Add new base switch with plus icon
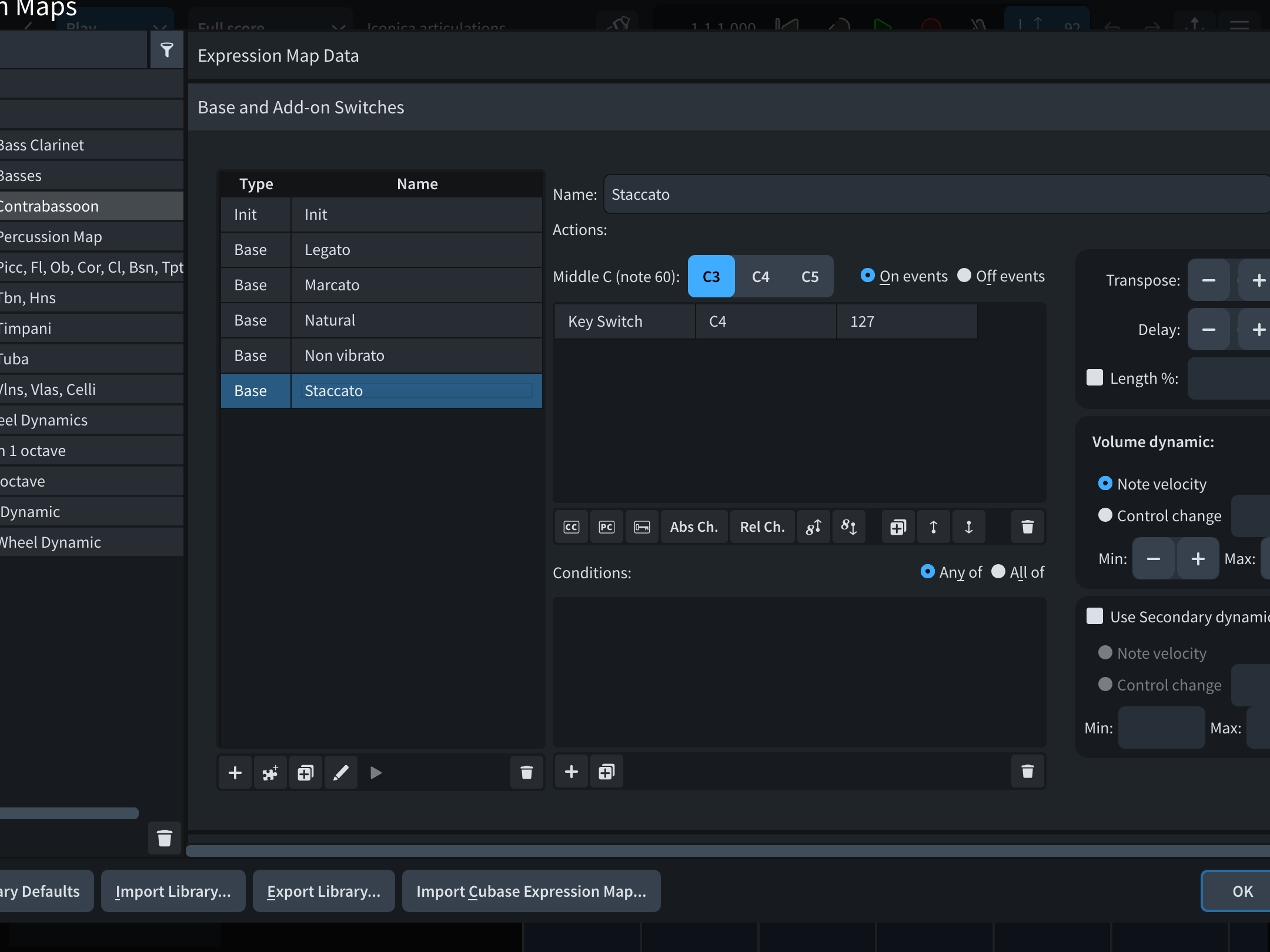This screenshot has width=1270, height=952. (235, 773)
